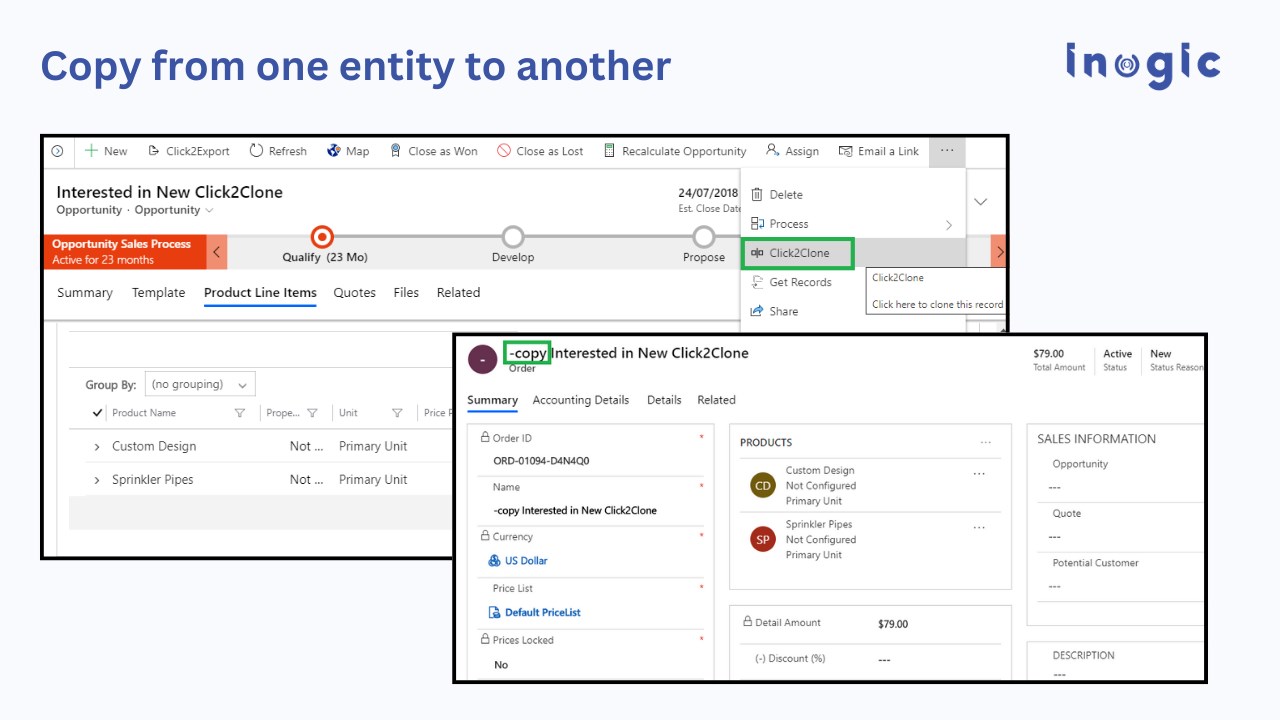Click Email a Link
This screenshot has height=720, width=1280.
coord(879,151)
